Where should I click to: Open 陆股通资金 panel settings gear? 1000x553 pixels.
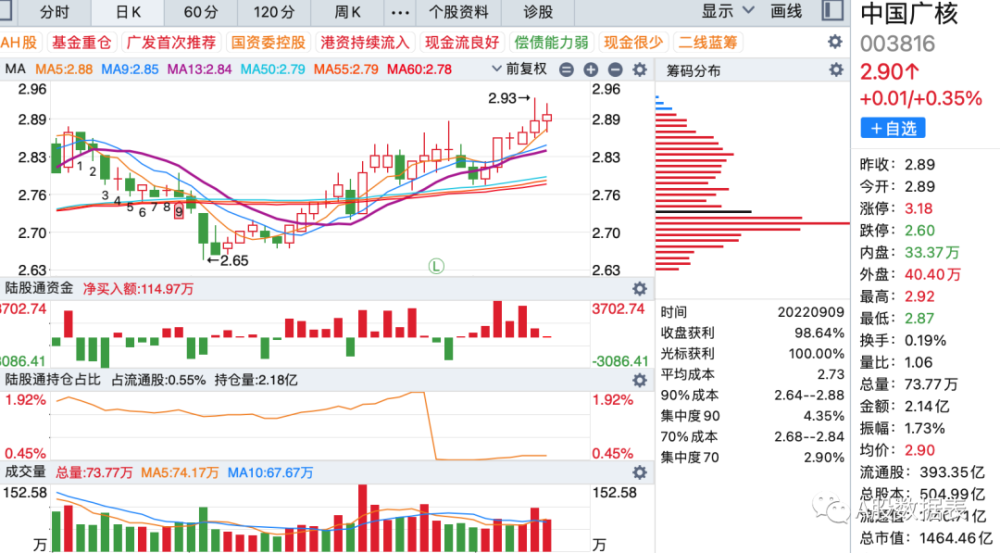(x=640, y=288)
